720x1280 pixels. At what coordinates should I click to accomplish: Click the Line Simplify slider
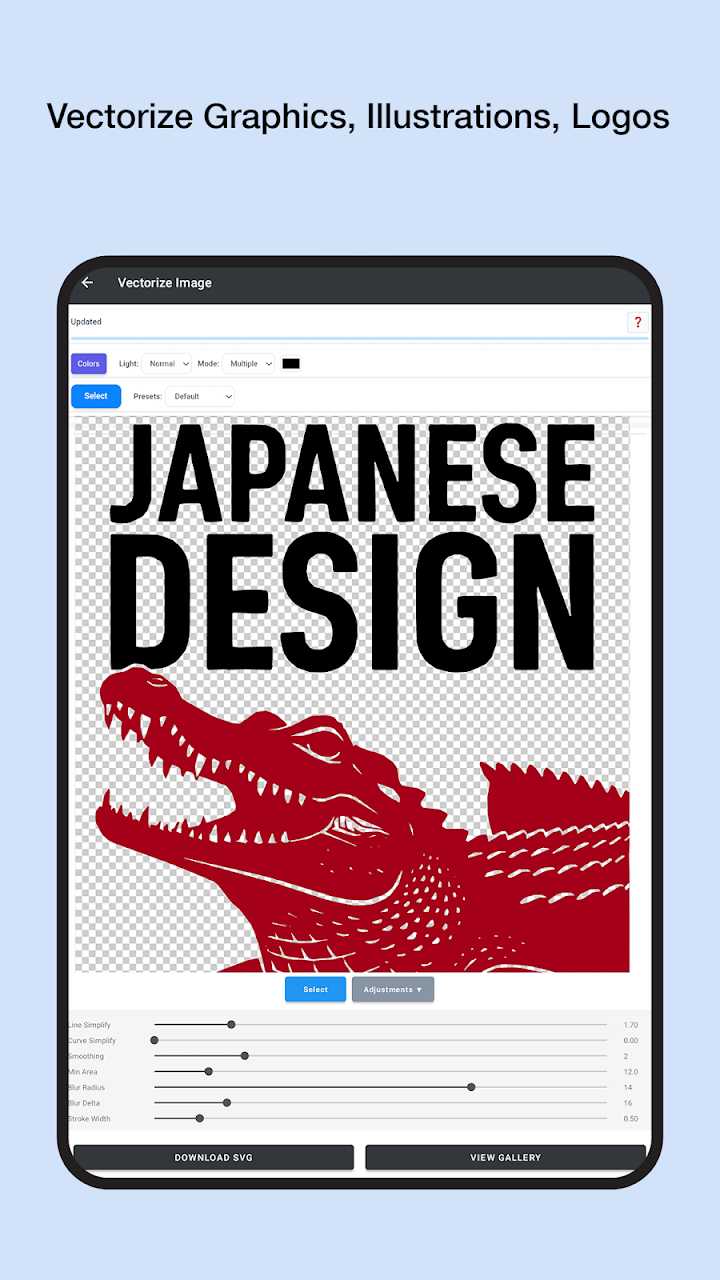(380, 1025)
